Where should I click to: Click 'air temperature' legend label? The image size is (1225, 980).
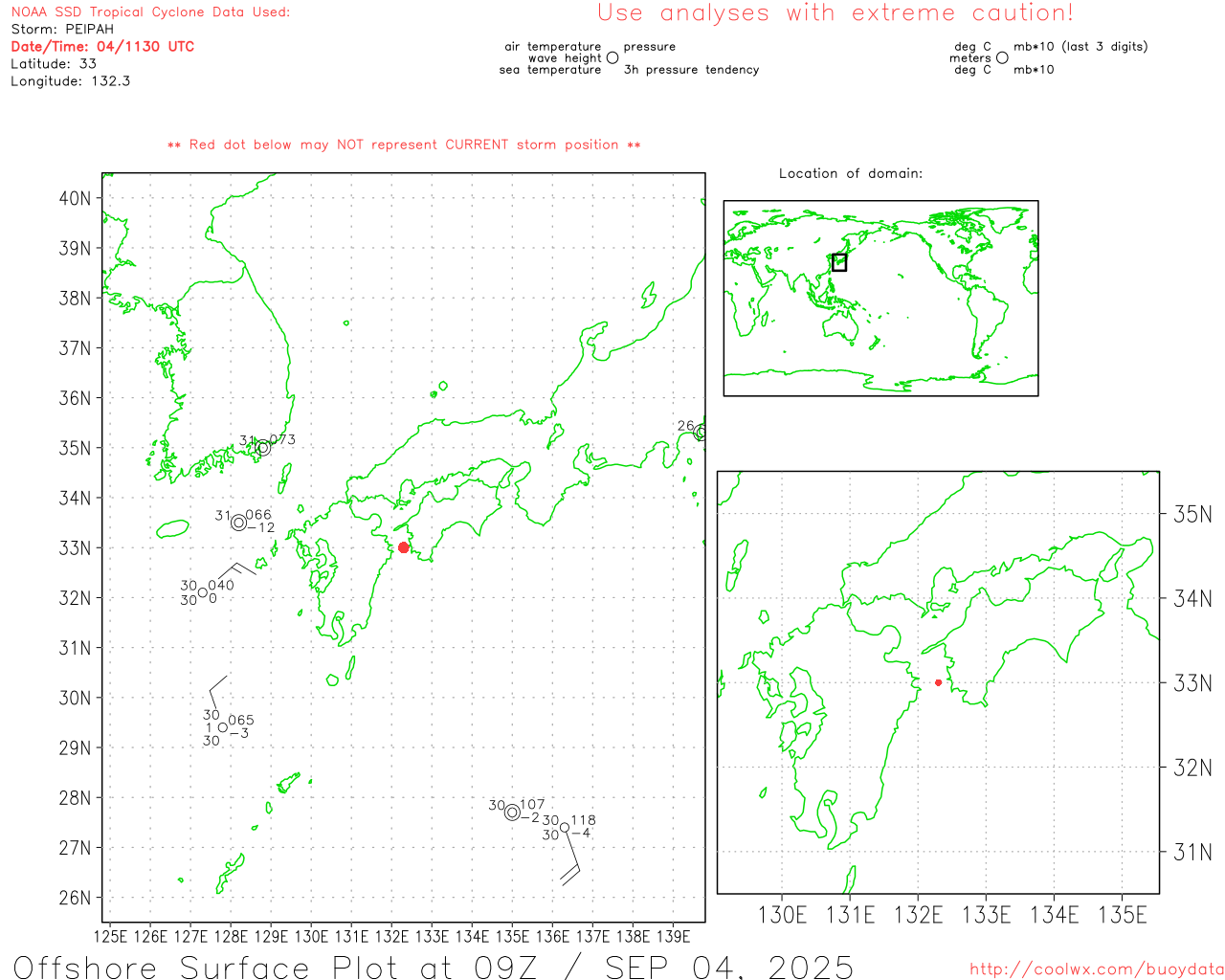coord(553,47)
